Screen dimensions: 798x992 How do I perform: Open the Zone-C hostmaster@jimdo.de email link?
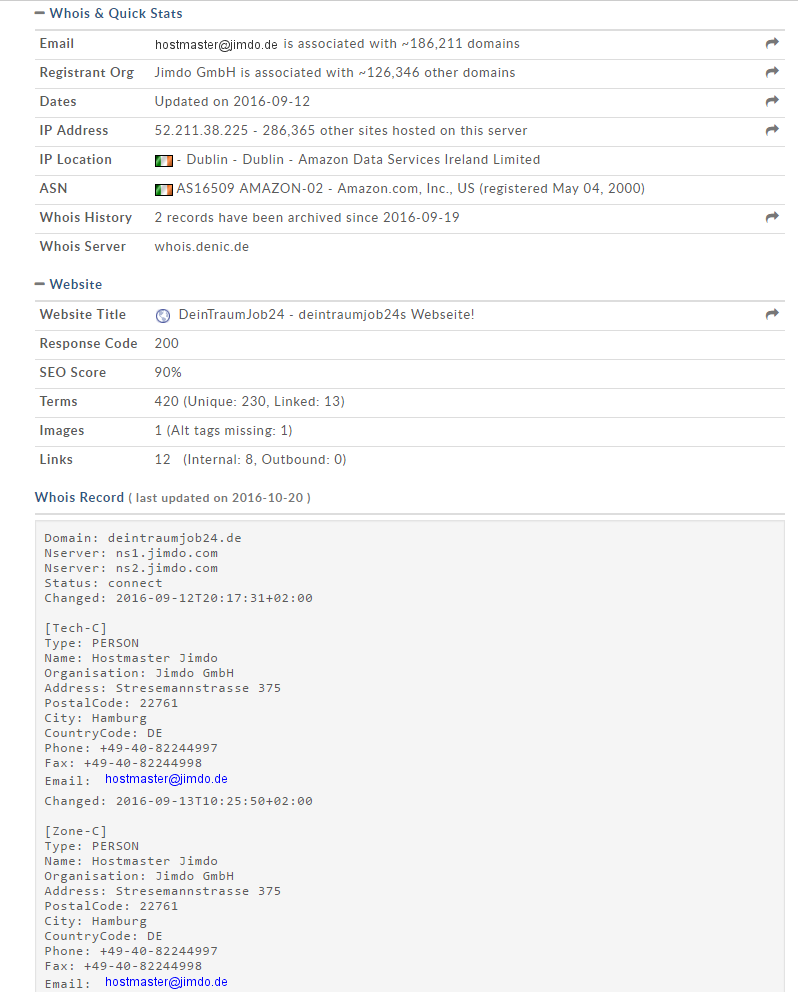(166, 982)
